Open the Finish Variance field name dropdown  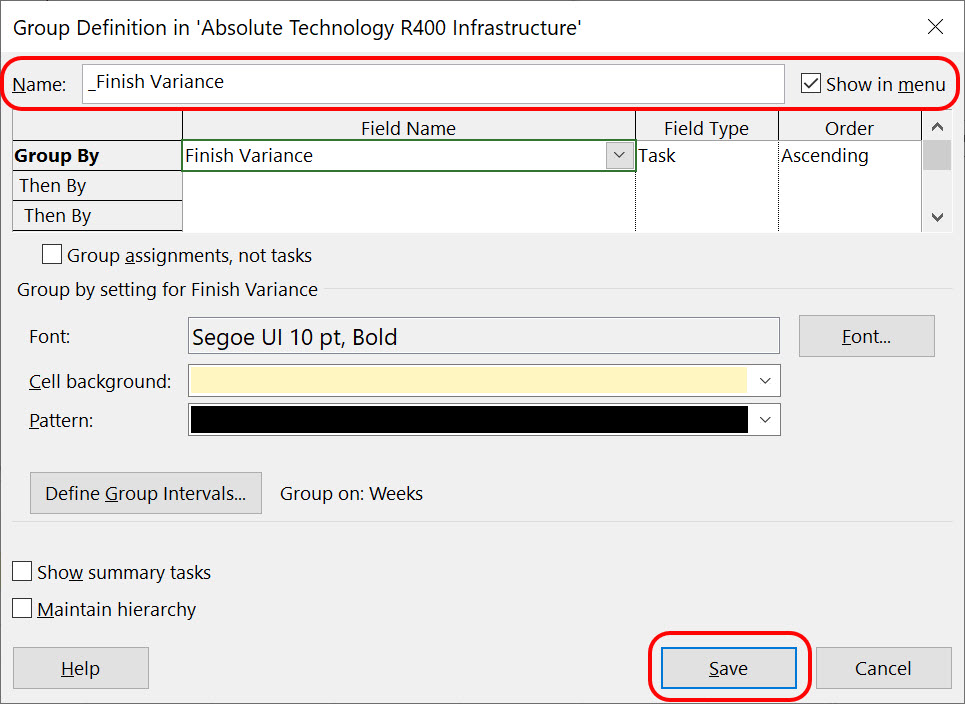click(619, 156)
